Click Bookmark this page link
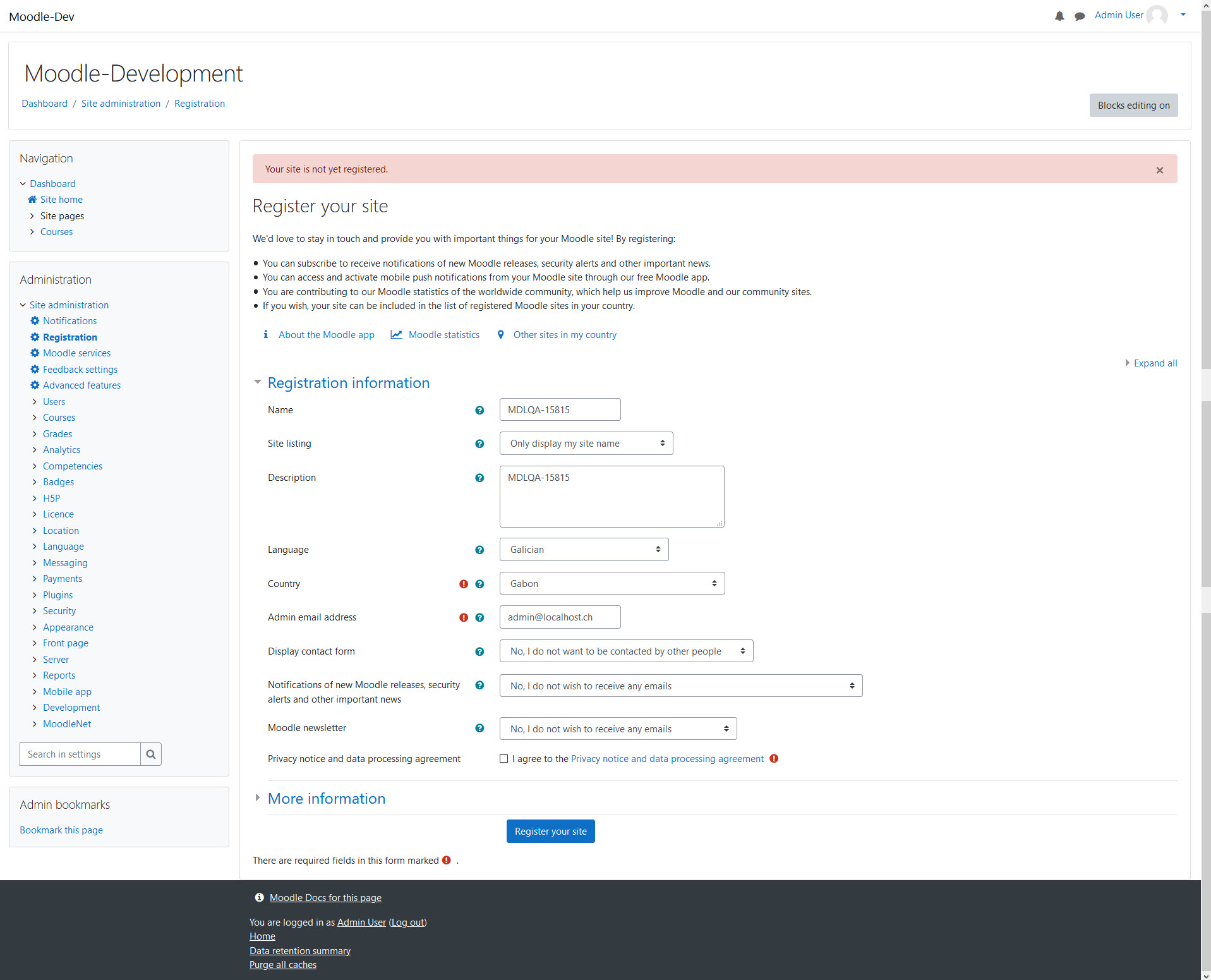1211x980 pixels. coord(61,830)
